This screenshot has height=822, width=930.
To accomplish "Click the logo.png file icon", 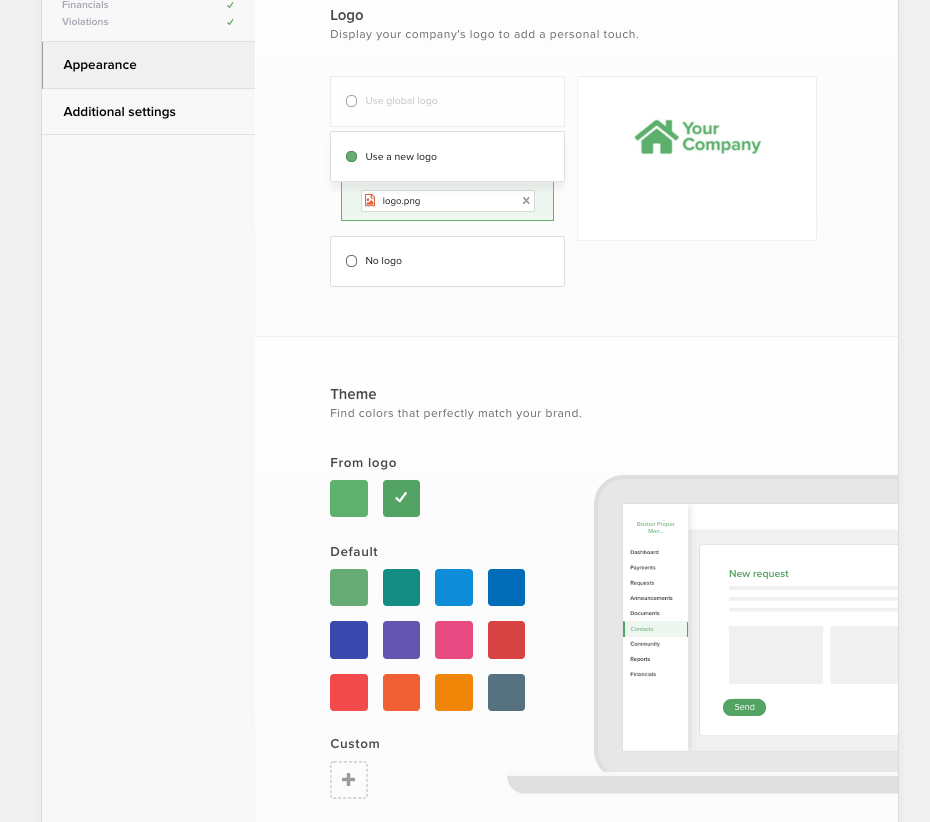I will [x=370, y=201].
